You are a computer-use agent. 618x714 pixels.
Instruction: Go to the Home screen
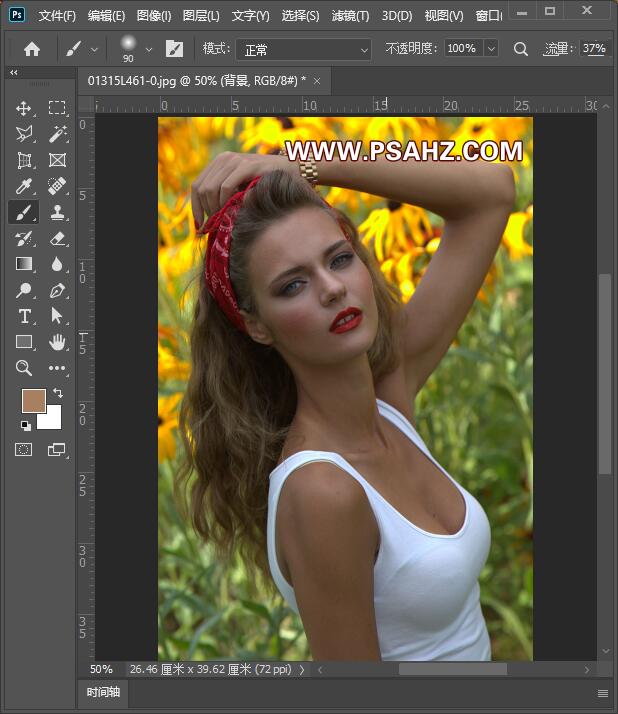coord(32,49)
